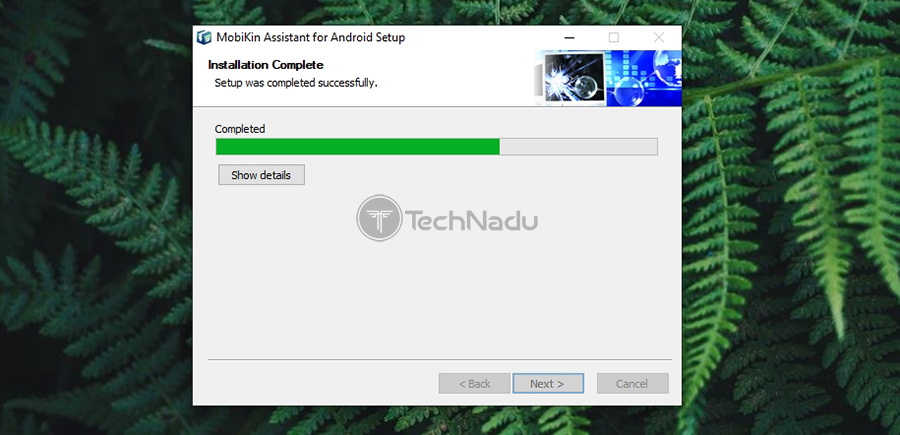Click the circular TechNadu logo emblem
Screen dimensions: 900x435
click(x=379, y=218)
